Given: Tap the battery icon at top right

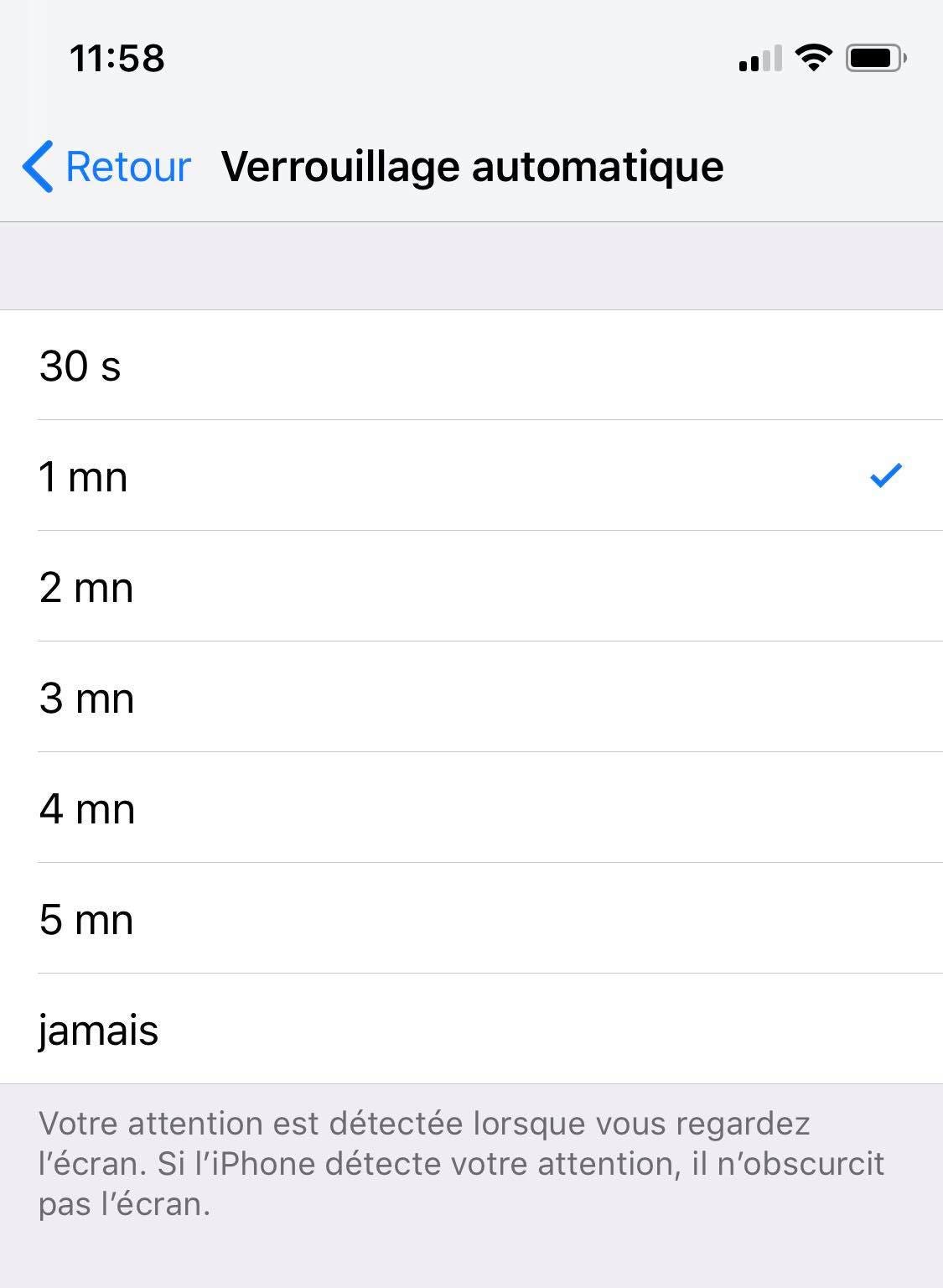Looking at the screenshot, I should 873,55.
